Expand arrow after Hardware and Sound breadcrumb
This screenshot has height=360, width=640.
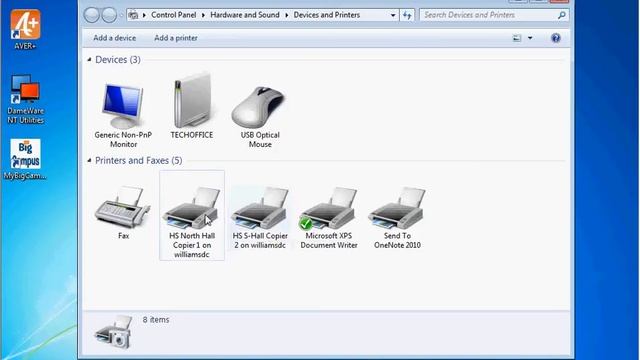tap(287, 15)
